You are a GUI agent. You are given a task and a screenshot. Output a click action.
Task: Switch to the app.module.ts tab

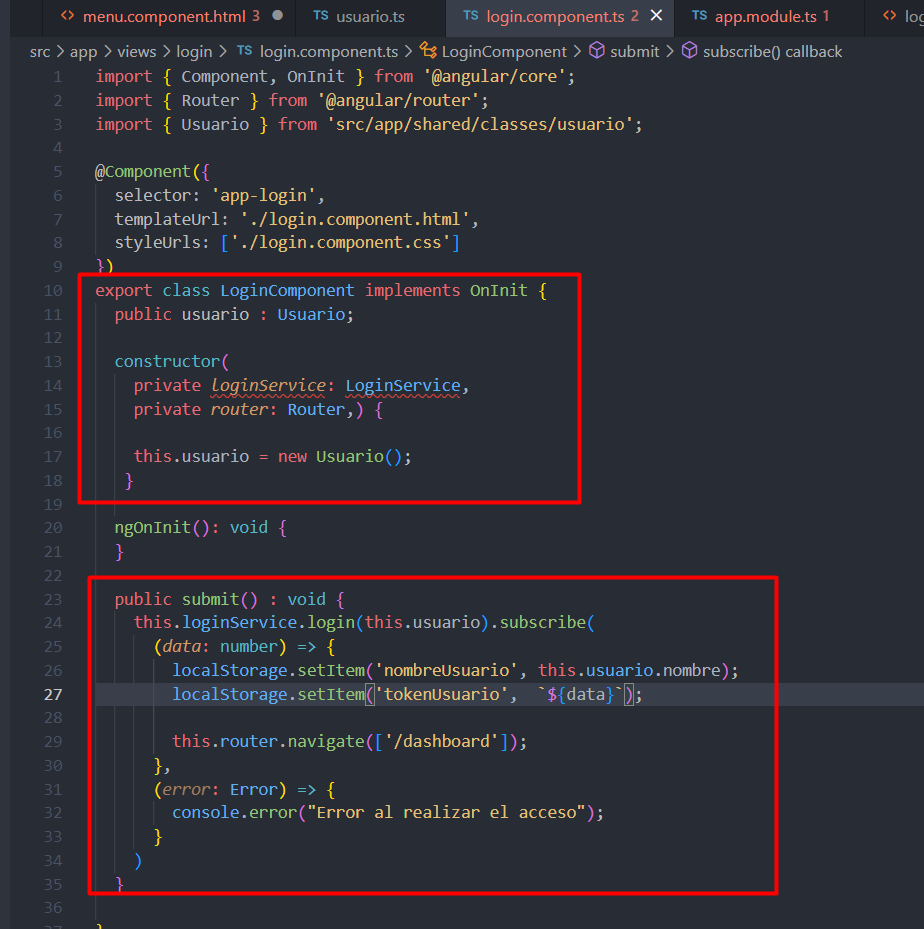pos(765,16)
